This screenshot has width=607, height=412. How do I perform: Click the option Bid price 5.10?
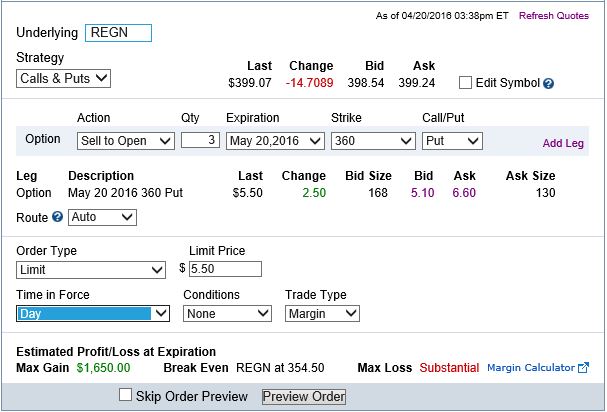tap(422, 193)
